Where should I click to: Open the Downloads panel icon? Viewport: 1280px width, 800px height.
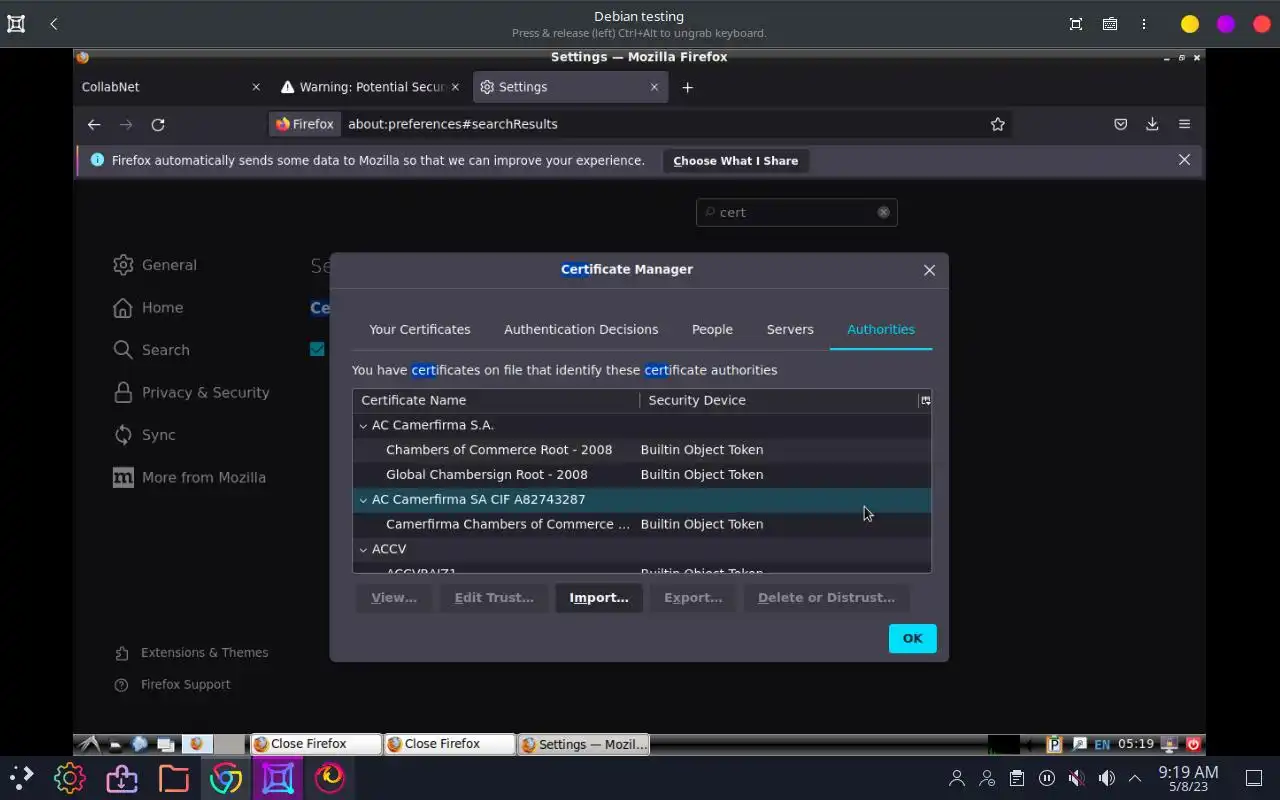[x=1152, y=124]
